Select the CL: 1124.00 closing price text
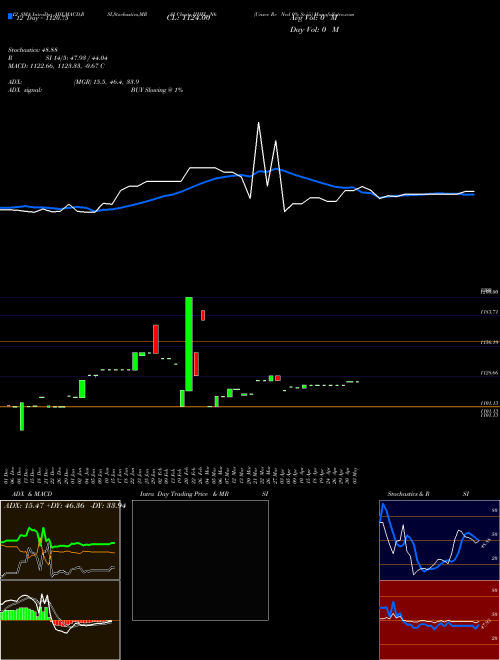500x660 pixels. pyautogui.click(x=188, y=19)
